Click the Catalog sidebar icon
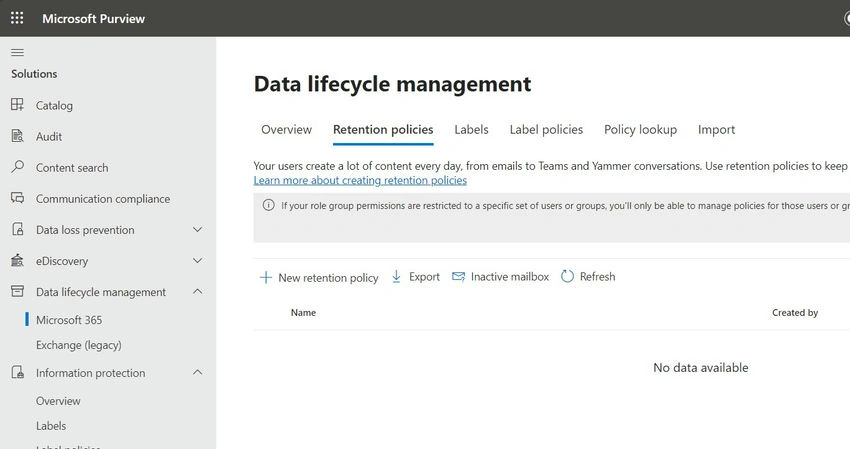Screen dimensions: 850x449 point(17,105)
